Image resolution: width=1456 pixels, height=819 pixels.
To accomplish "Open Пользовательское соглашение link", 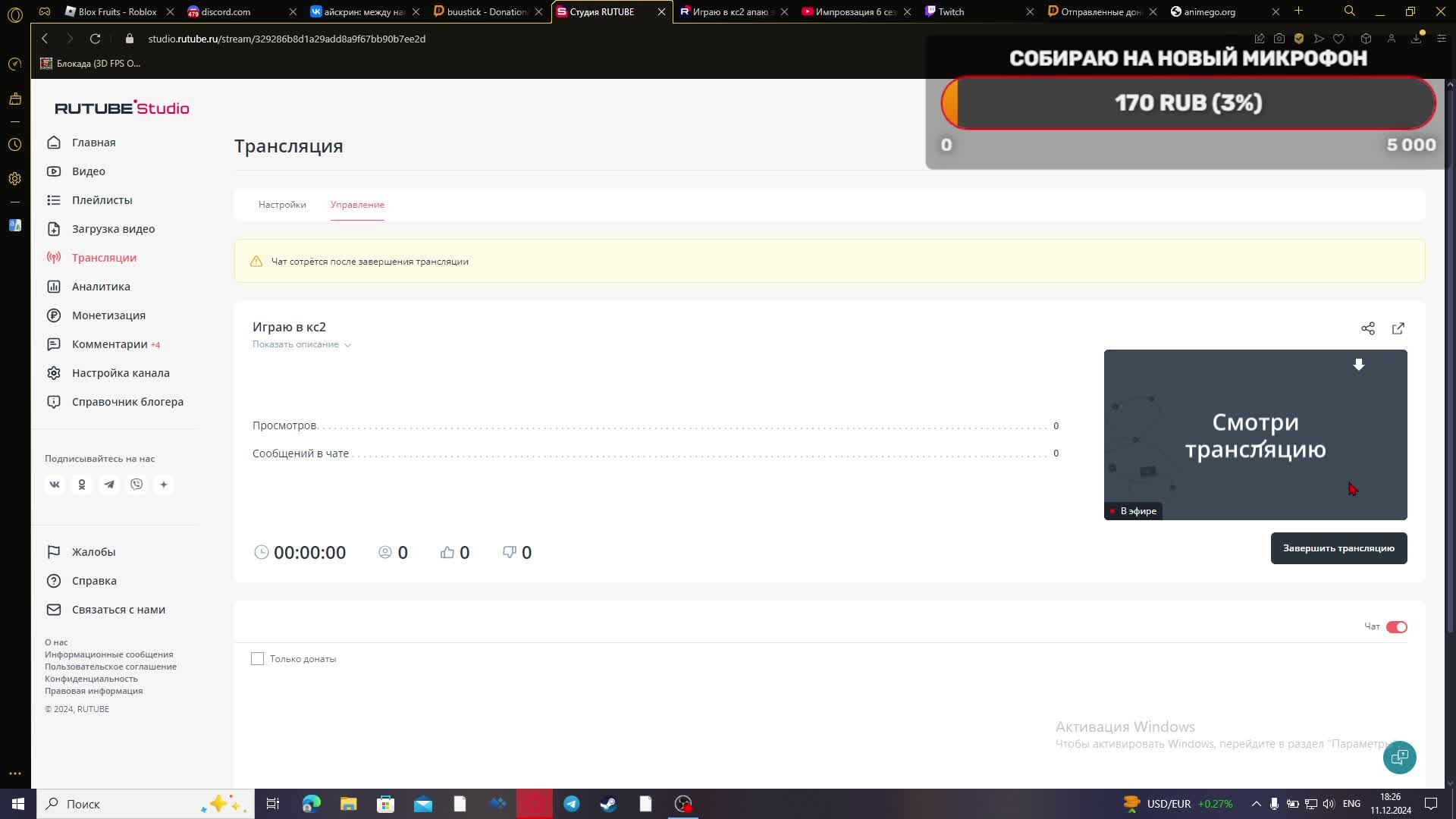I will tap(111, 667).
